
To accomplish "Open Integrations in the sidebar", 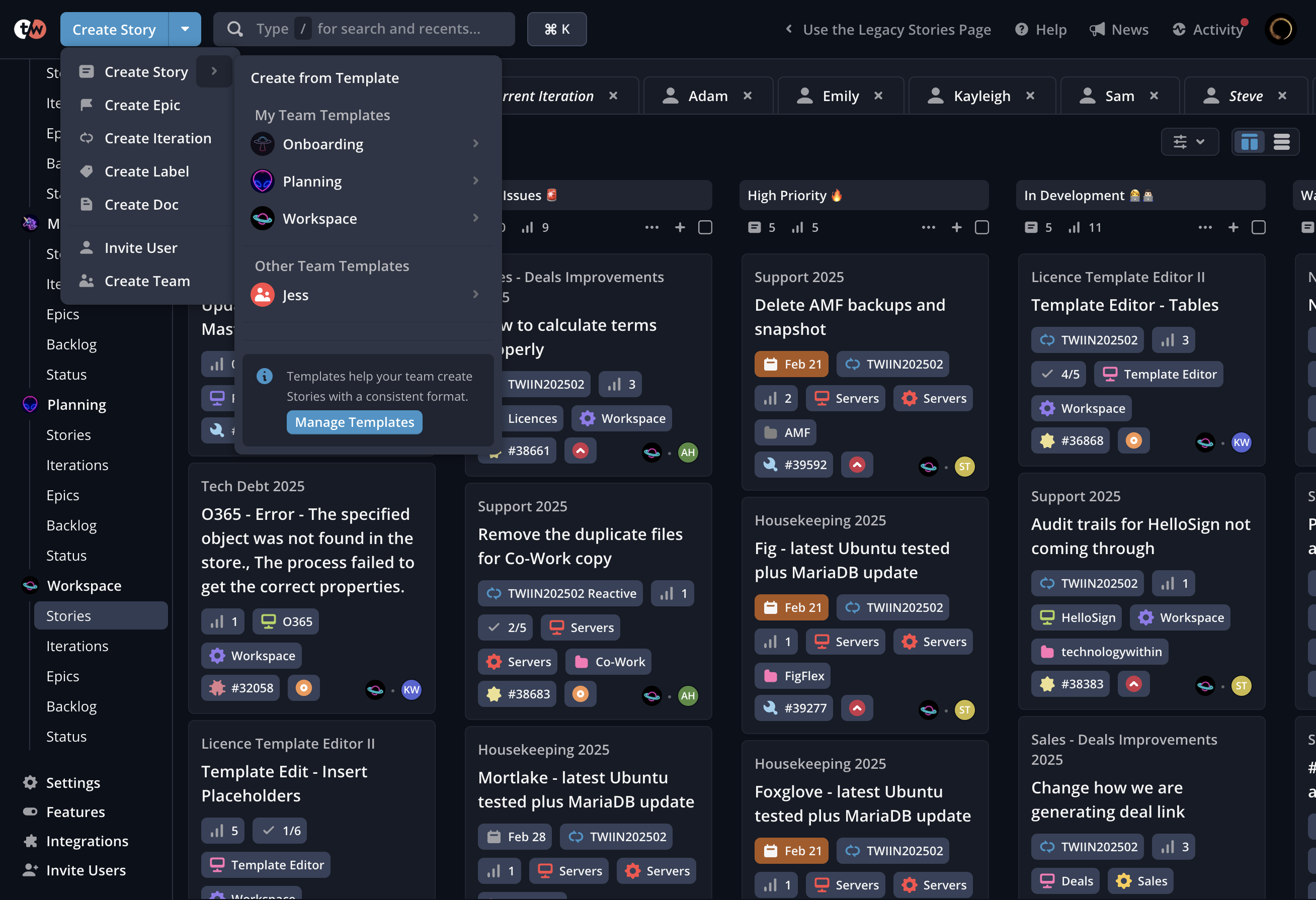I will pyautogui.click(x=75, y=841).
